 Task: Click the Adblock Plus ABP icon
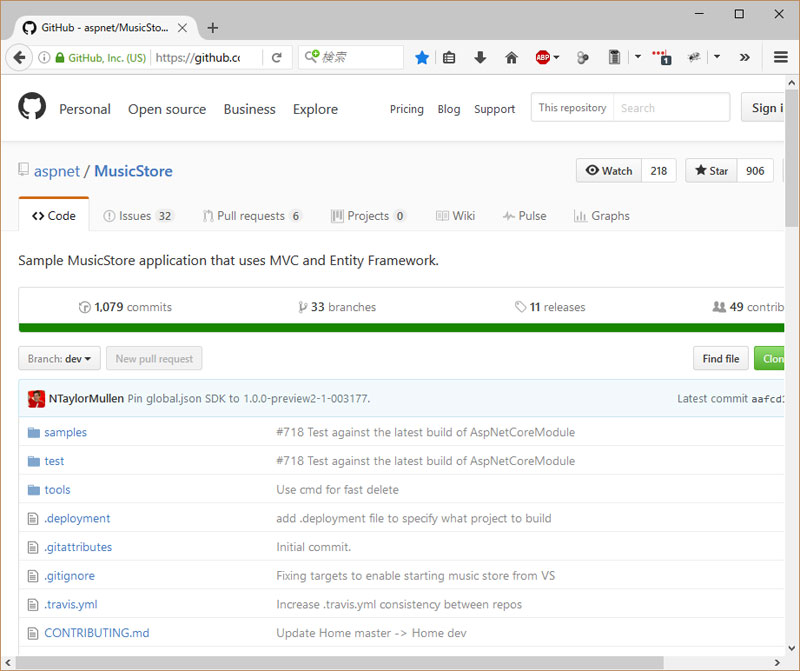[x=542, y=58]
